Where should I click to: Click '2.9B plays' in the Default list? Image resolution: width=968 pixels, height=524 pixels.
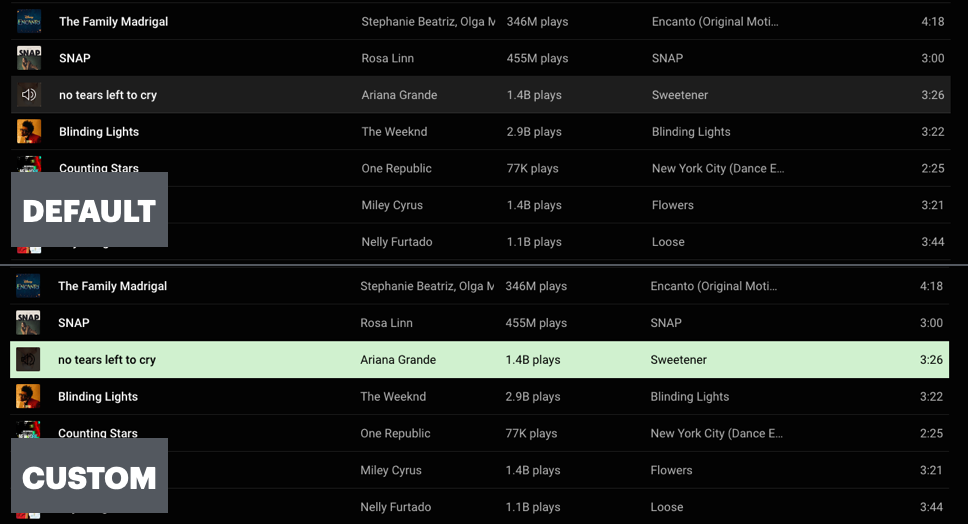tap(534, 131)
